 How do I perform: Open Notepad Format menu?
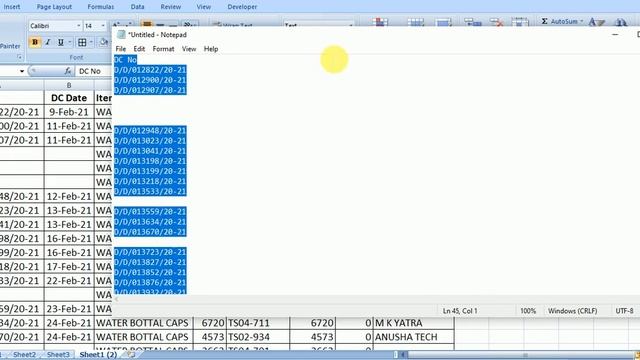click(x=163, y=49)
